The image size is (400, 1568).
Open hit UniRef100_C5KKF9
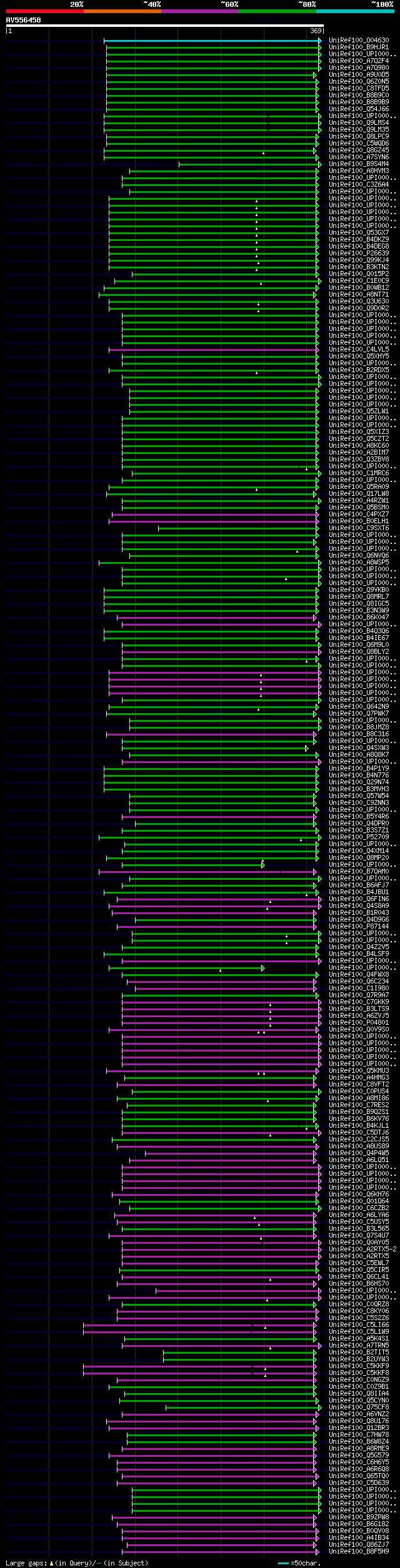pos(359,1366)
